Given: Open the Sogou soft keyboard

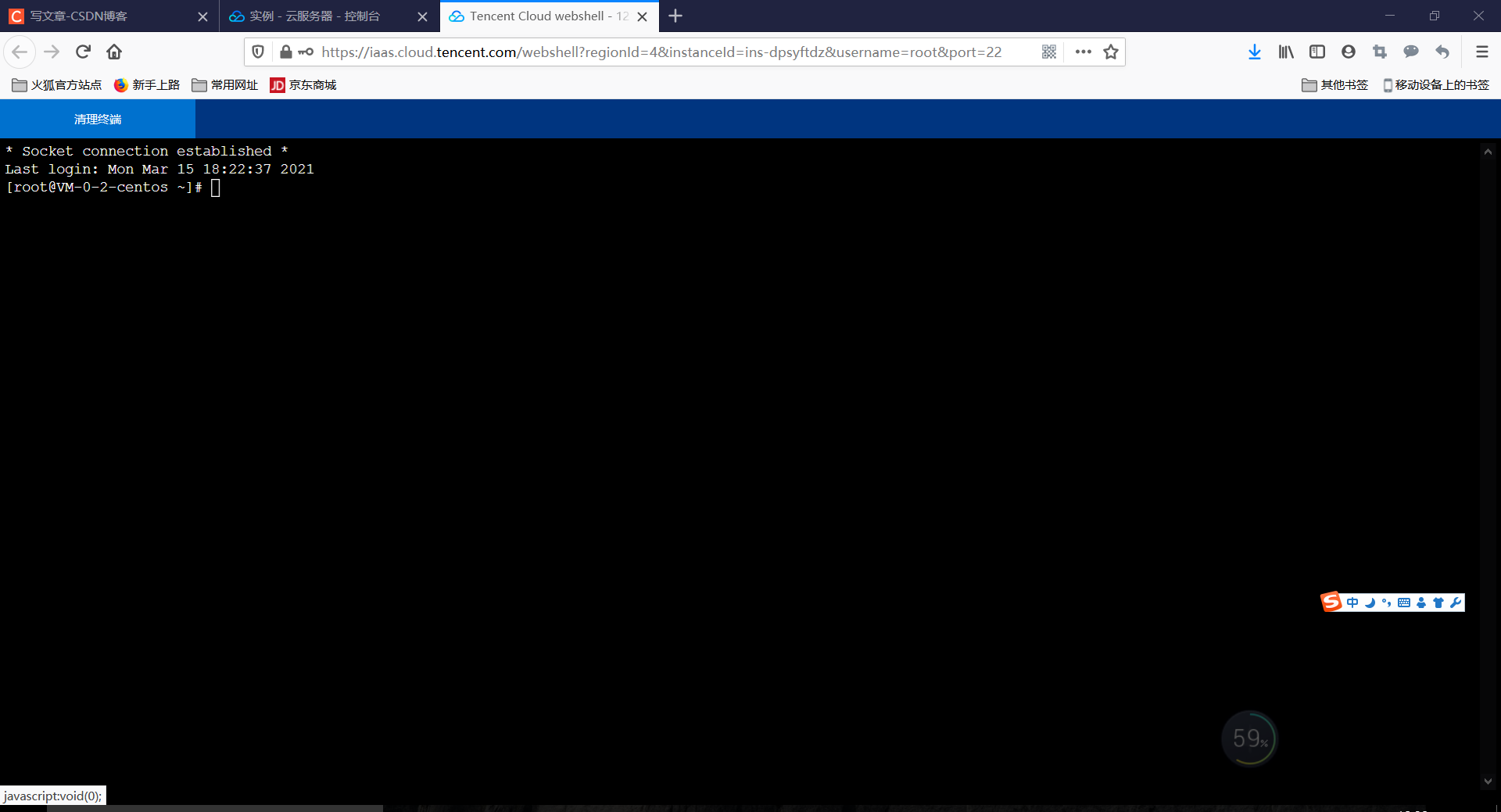Looking at the screenshot, I should (1404, 602).
